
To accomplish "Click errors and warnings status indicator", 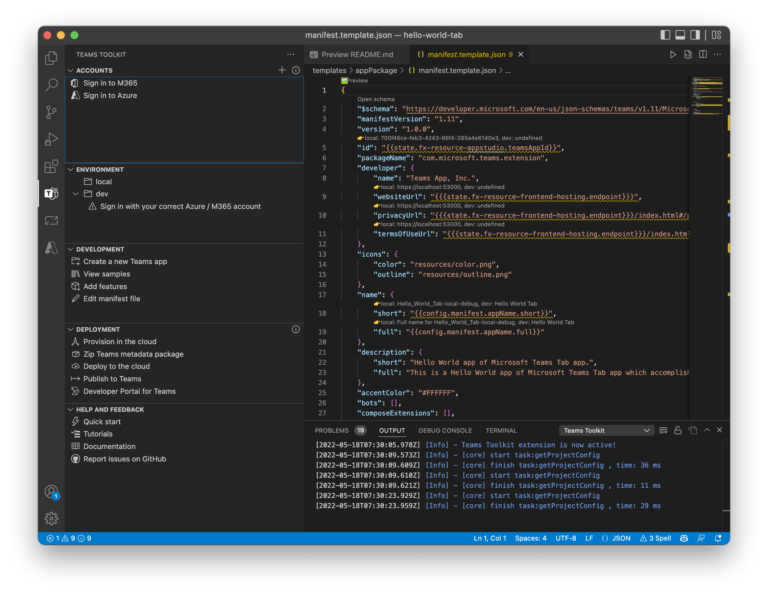I will pyautogui.click(x=69, y=538).
